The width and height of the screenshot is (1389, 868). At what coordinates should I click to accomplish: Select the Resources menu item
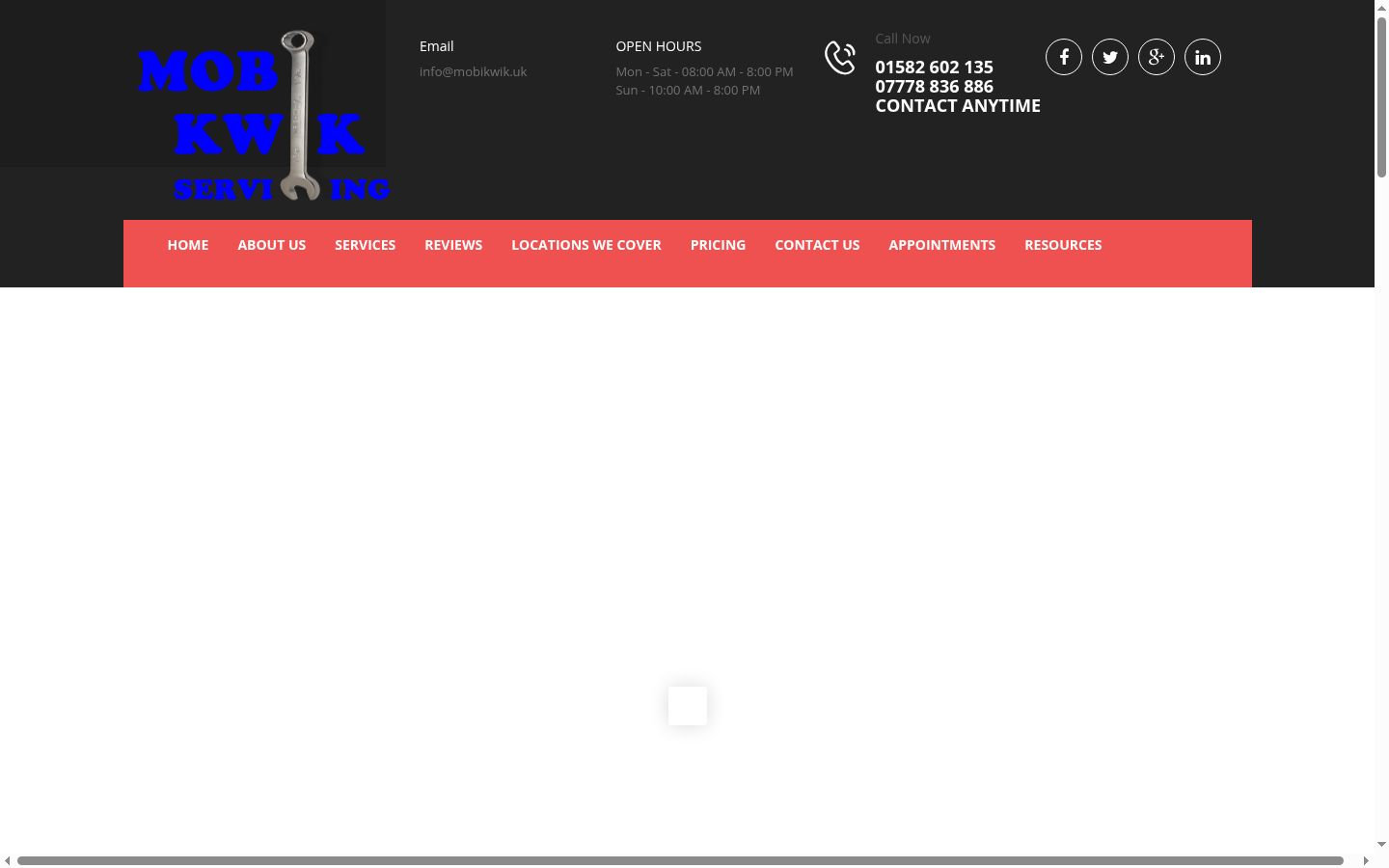click(x=1063, y=245)
